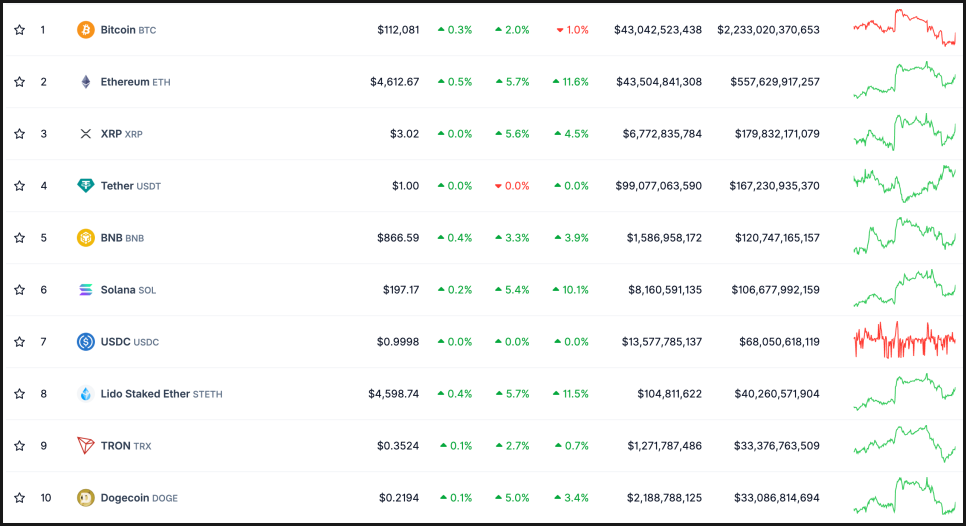Click the Tether logo icon
The width and height of the screenshot is (966, 526).
pyautogui.click(x=86, y=185)
